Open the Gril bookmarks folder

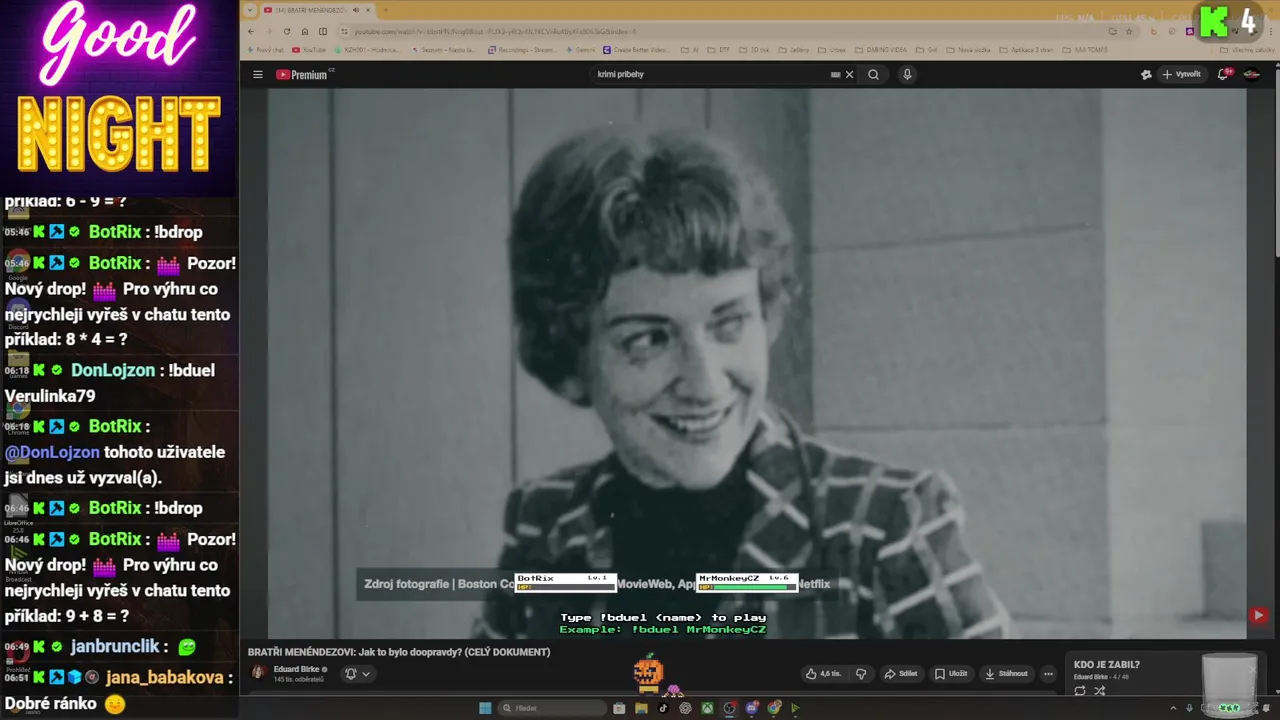(927, 49)
